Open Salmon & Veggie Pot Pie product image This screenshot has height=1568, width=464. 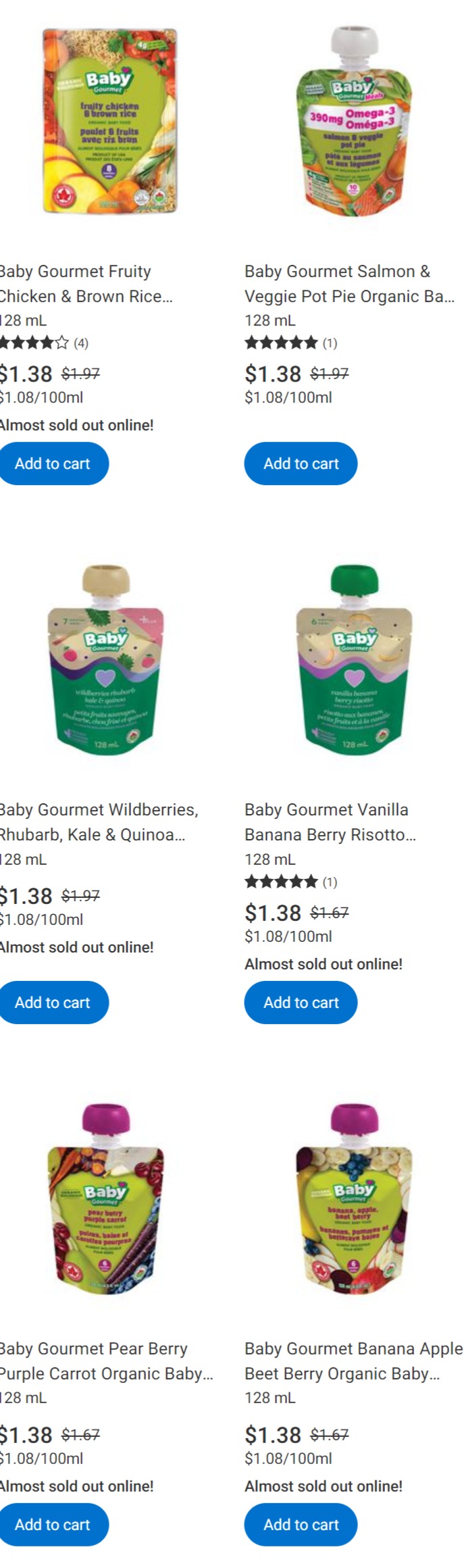[x=356, y=120]
